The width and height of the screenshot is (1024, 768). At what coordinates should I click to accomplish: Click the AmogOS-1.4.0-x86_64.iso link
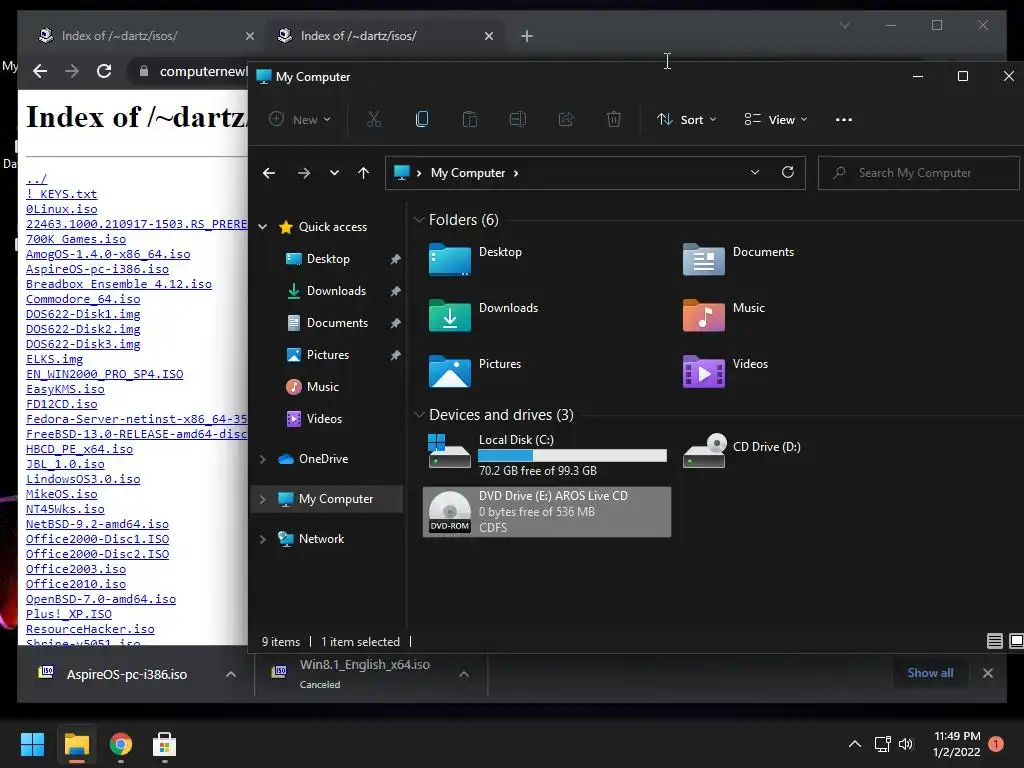coord(108,254)
